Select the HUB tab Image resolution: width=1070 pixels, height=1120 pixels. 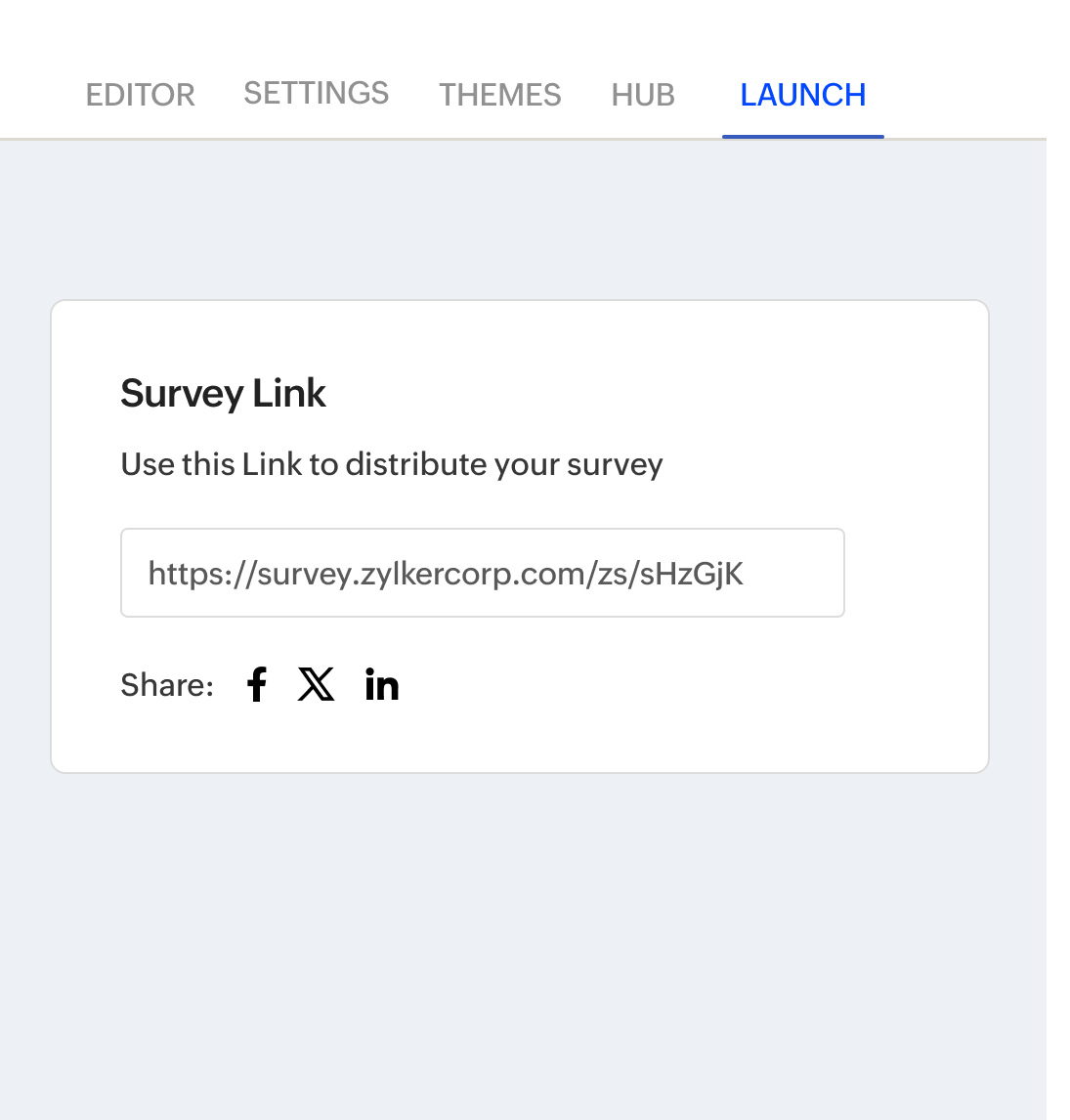643,95
